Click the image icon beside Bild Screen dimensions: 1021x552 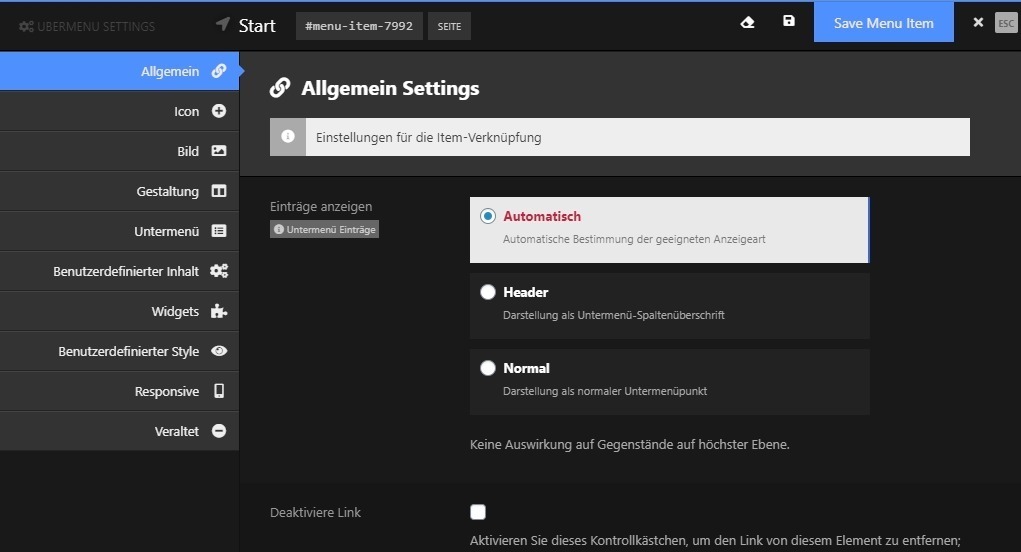coord(219,151)
